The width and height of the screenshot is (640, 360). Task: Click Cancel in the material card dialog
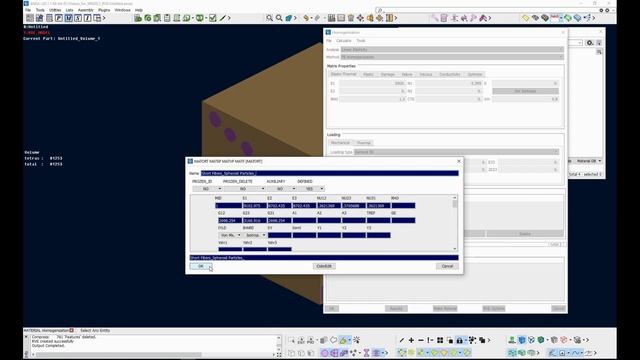tap(447, 266)
